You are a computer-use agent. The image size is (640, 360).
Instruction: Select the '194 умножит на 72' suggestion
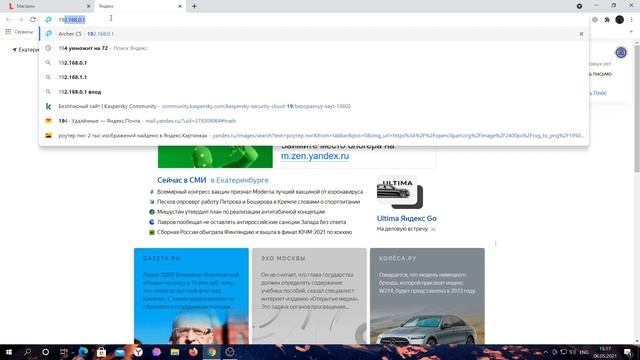(314, 48)
